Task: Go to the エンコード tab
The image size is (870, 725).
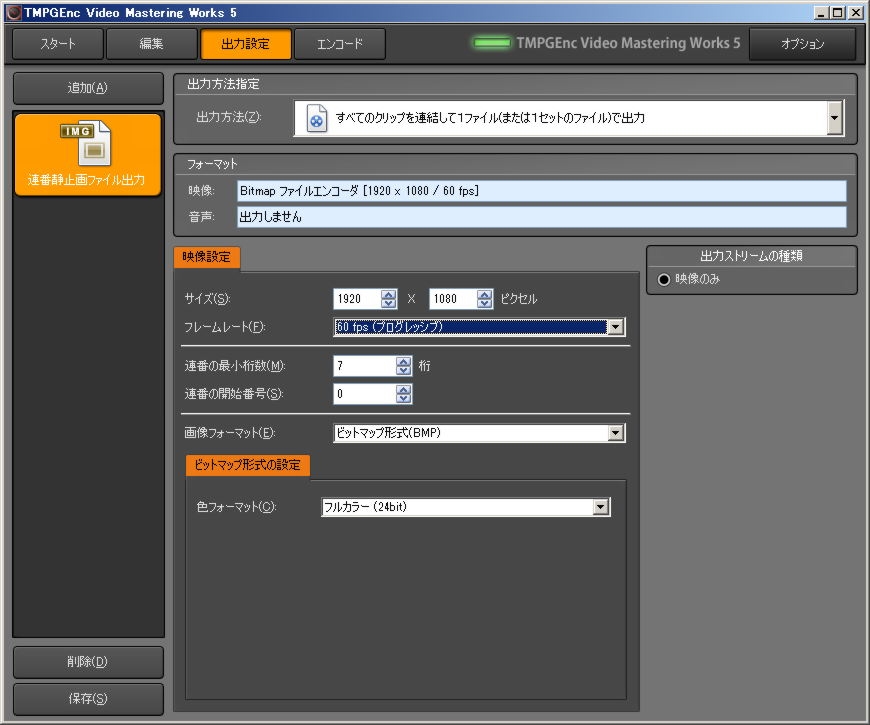Action: point(340,44)
